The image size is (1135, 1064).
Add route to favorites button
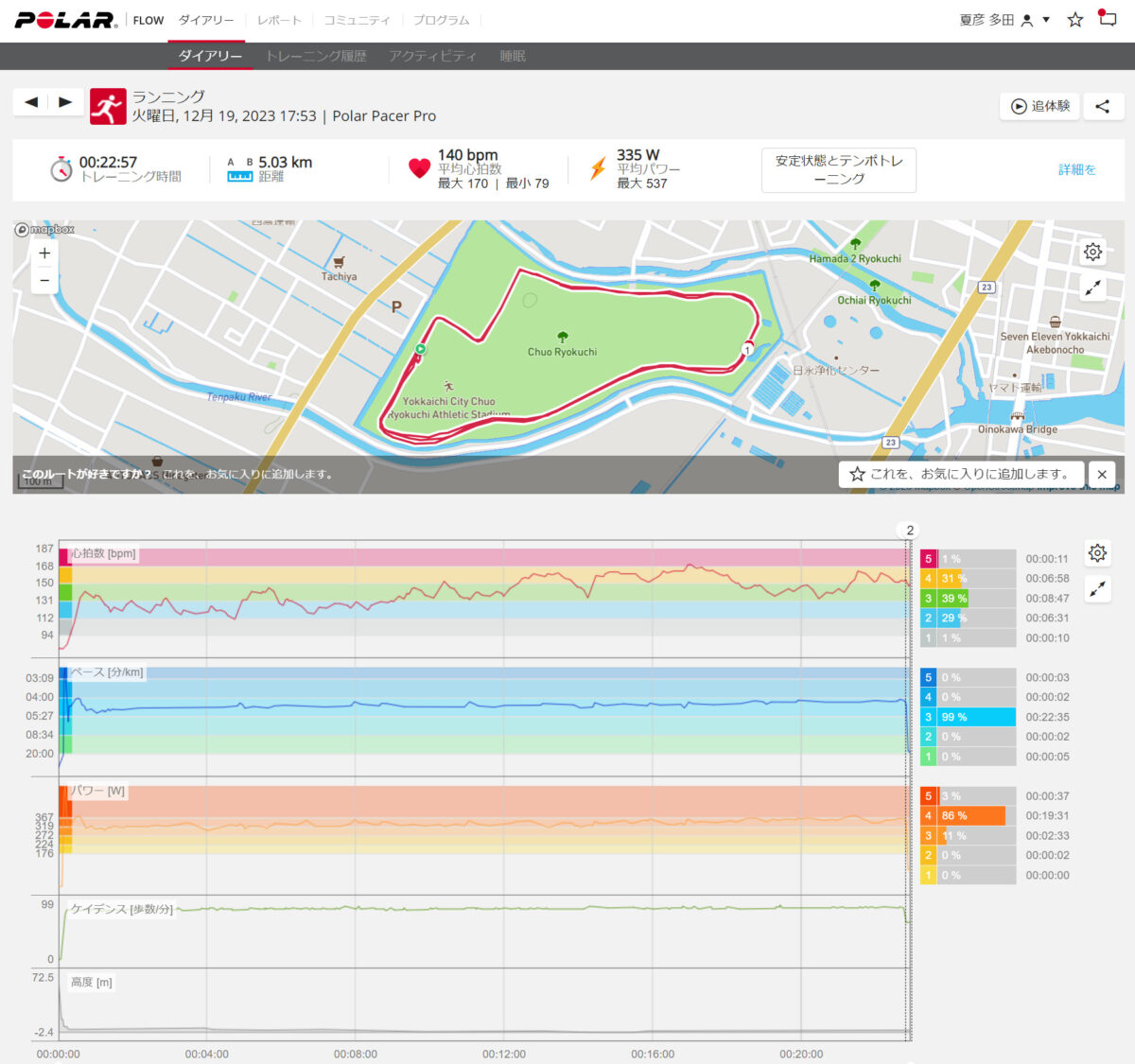[959, 474]
